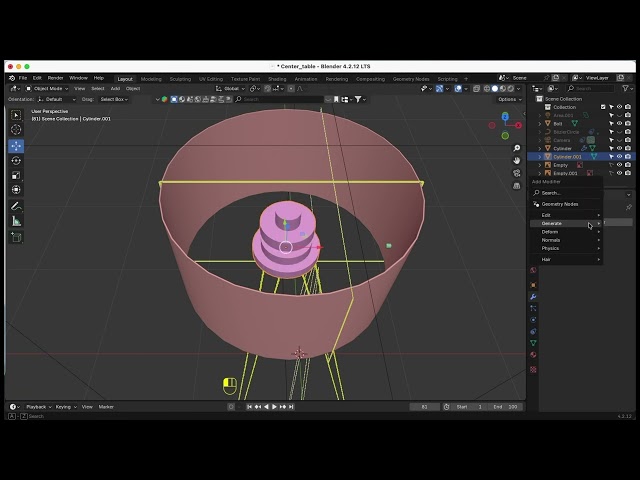
Task: Open Object Mode dropdown
Action: pos(47,89)
